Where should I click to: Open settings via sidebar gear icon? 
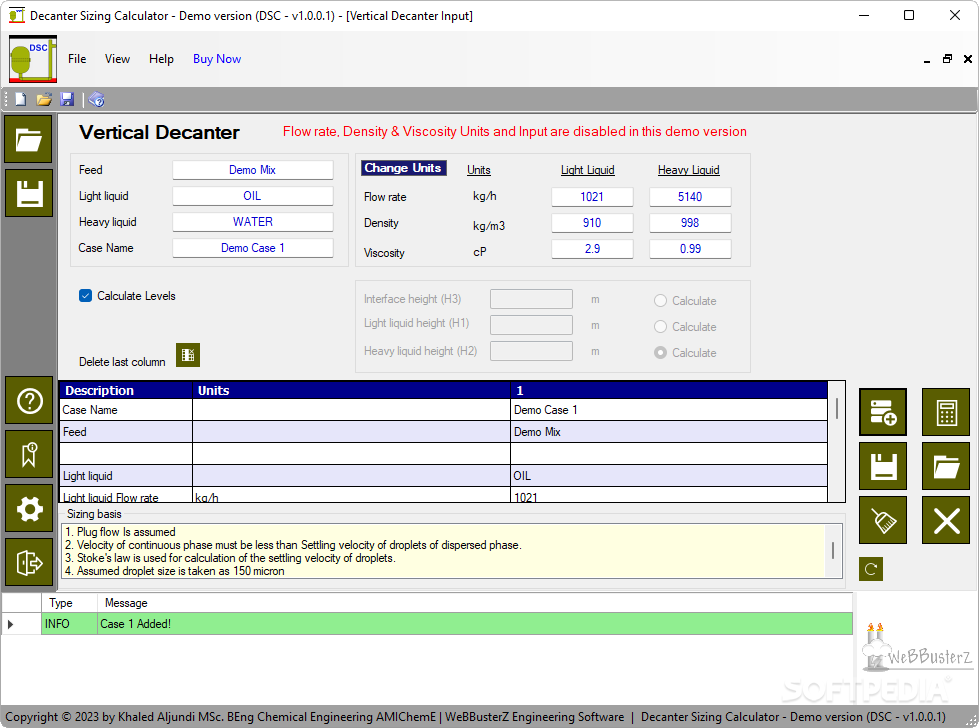[x=29, y=509]
